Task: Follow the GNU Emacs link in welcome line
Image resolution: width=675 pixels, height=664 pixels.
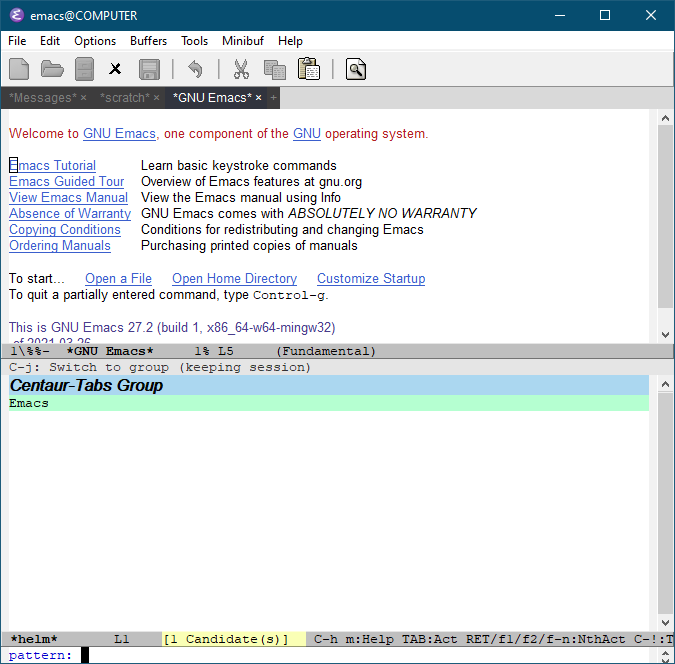Action: (119, 133)
